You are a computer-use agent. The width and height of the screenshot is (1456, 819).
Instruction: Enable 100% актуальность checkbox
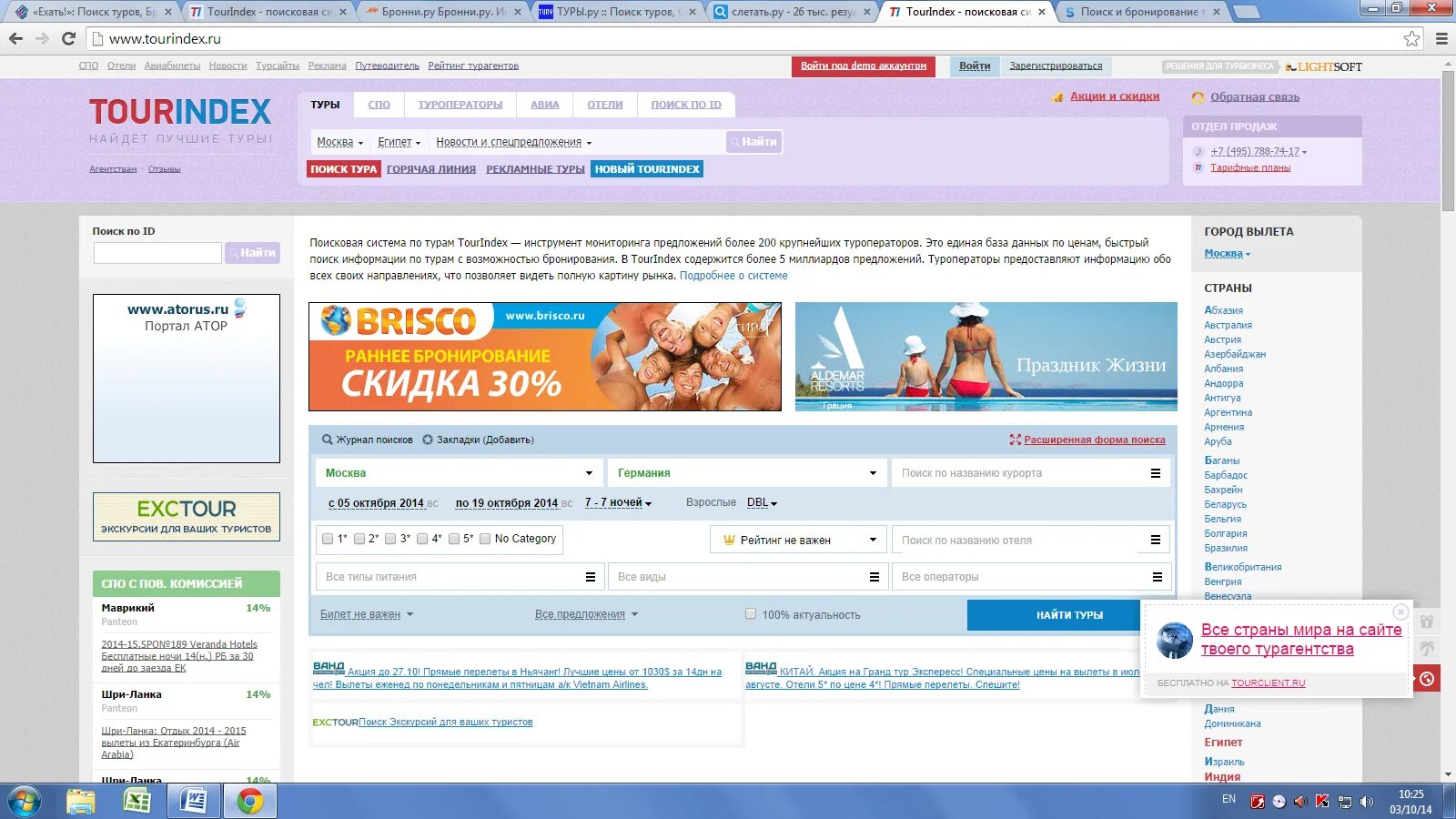point(751,614)
